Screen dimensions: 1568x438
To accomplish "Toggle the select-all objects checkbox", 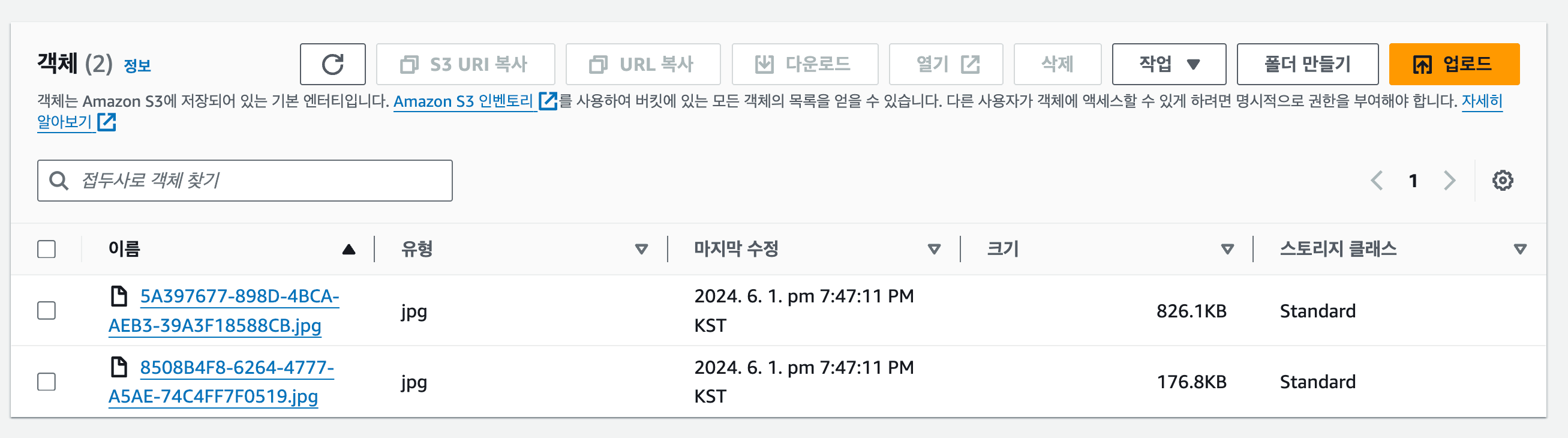I will pos(46,249).
